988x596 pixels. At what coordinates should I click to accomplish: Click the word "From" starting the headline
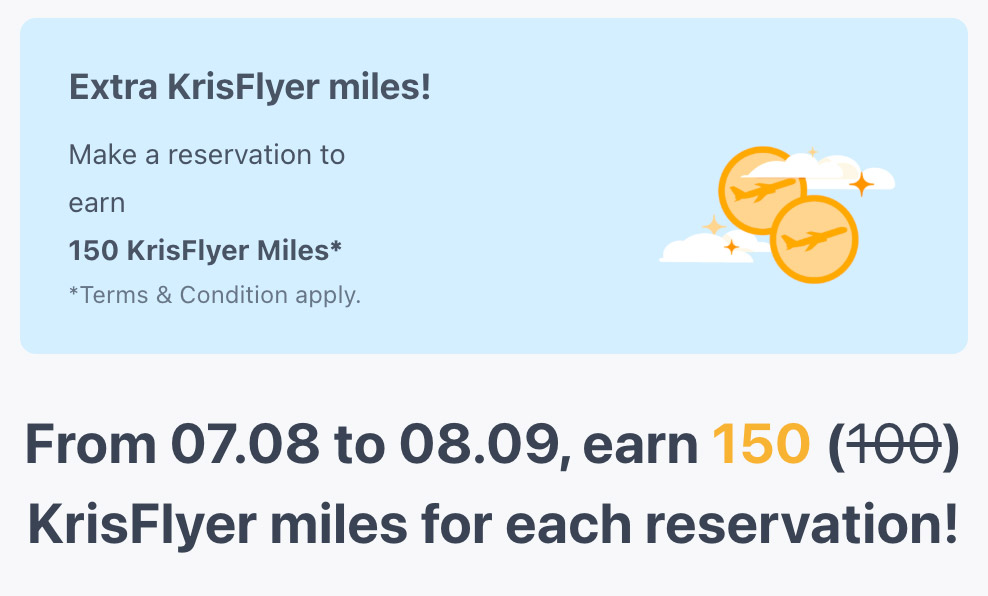point(90,446)
